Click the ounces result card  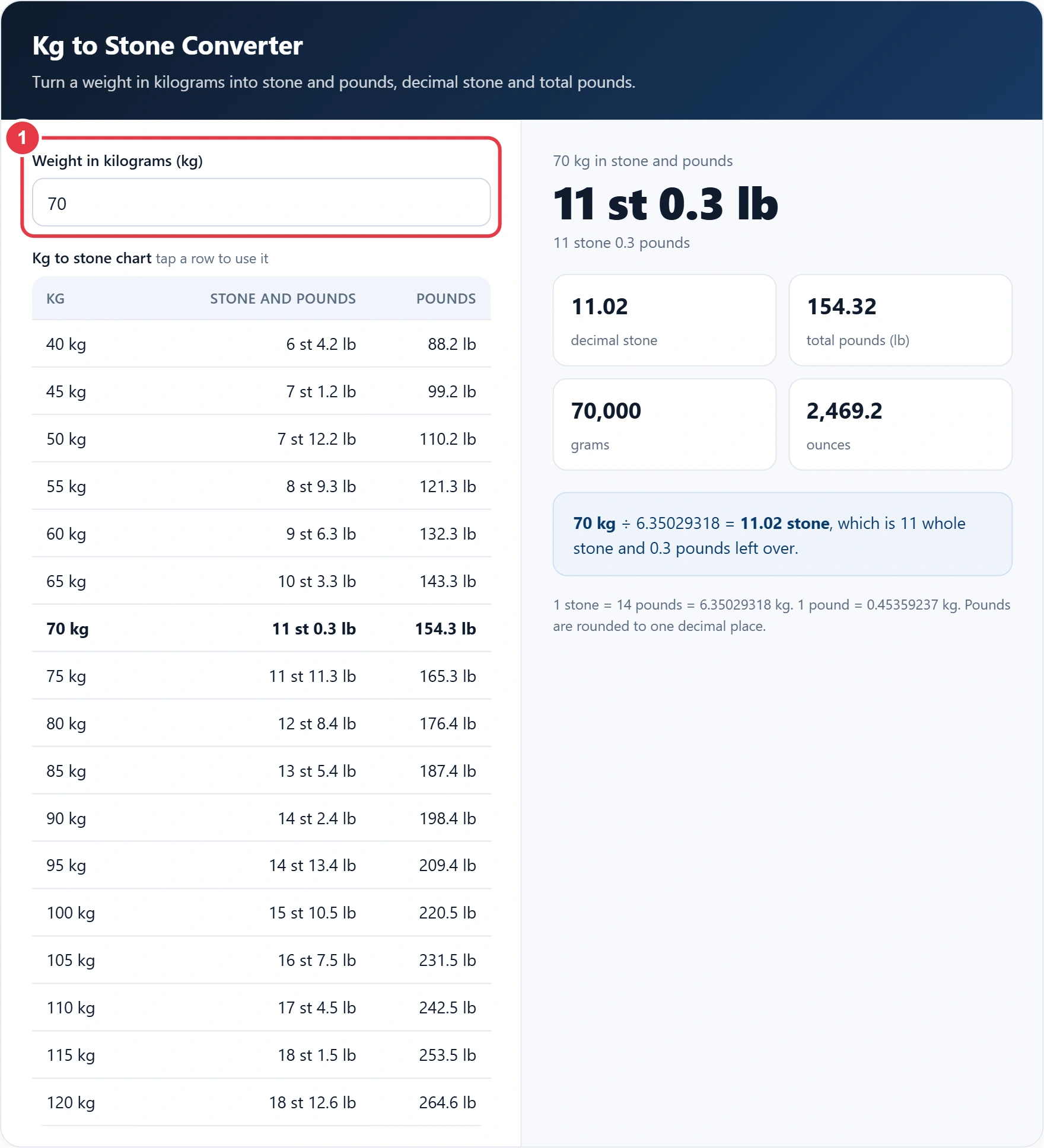coord(900,425)
